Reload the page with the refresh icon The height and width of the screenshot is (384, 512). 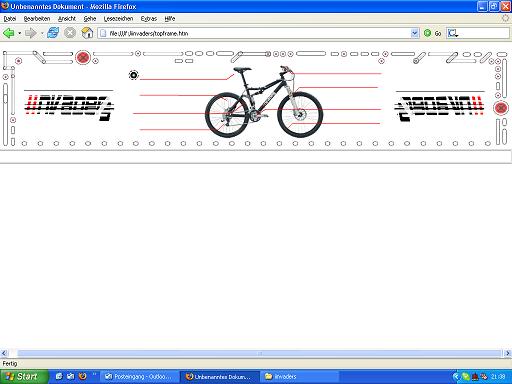click(x=53, y=33)
